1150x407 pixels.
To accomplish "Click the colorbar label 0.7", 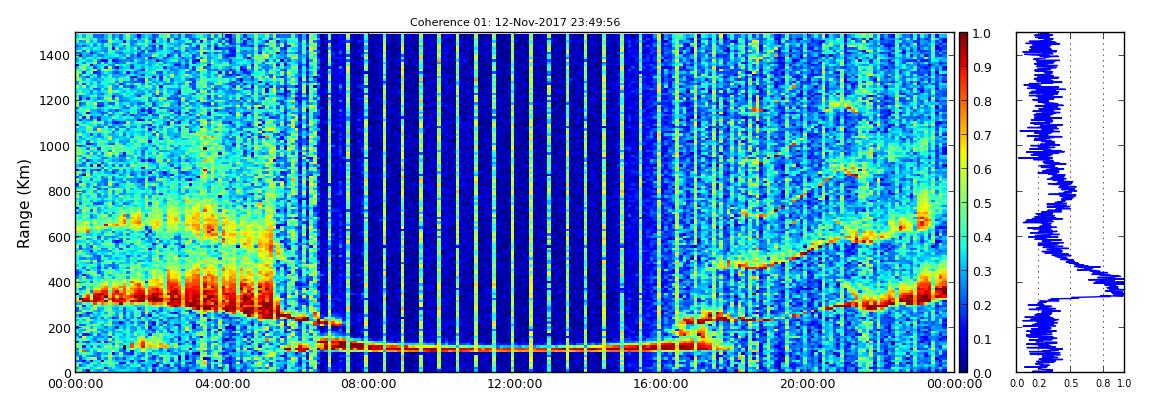I will (983, 136).
